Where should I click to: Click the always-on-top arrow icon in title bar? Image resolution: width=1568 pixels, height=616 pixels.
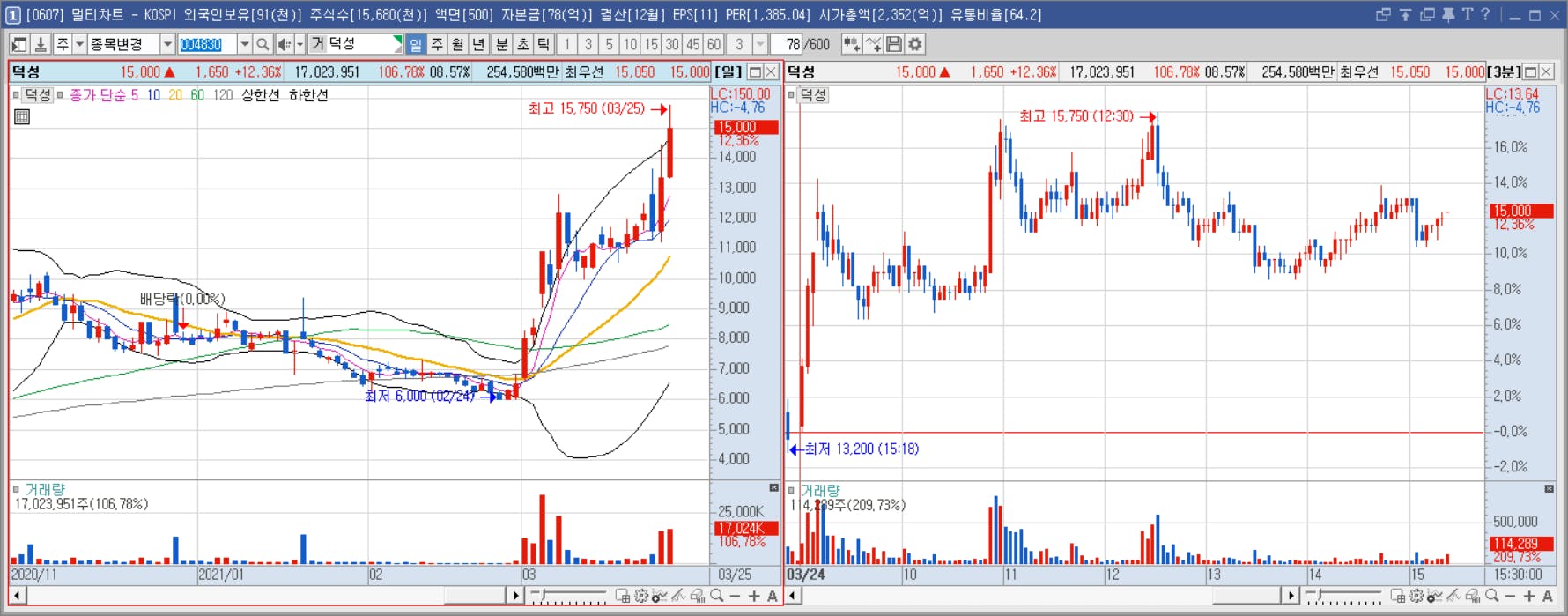[x=1405, y=15]
